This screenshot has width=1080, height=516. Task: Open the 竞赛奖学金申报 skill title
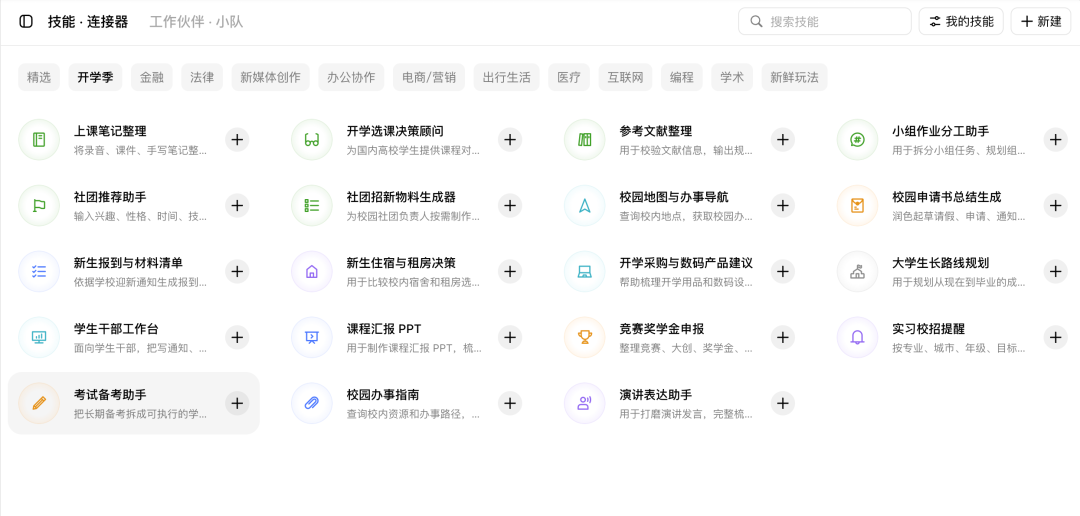(x=662, y=329)
